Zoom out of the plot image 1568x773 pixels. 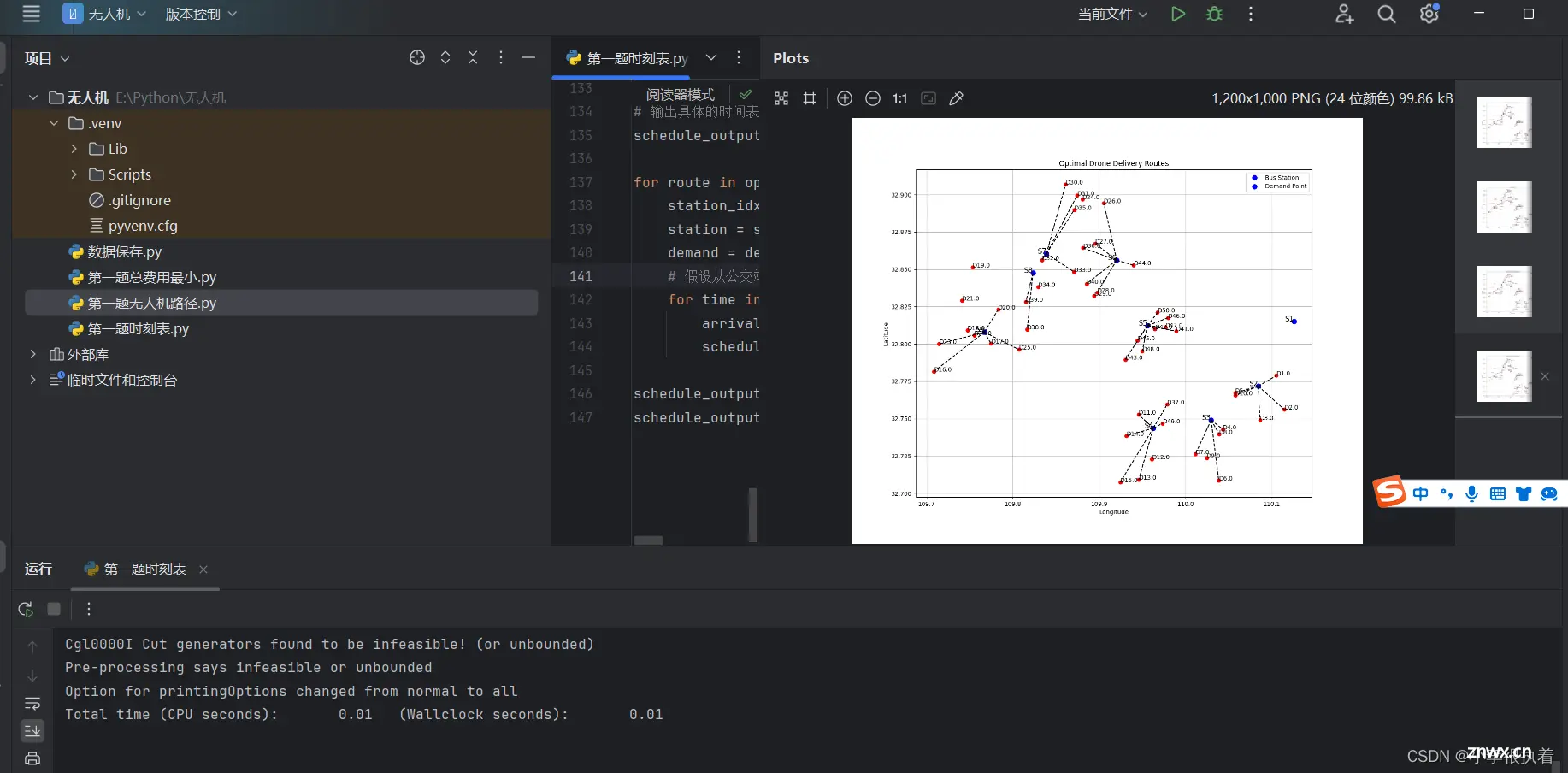873,98
